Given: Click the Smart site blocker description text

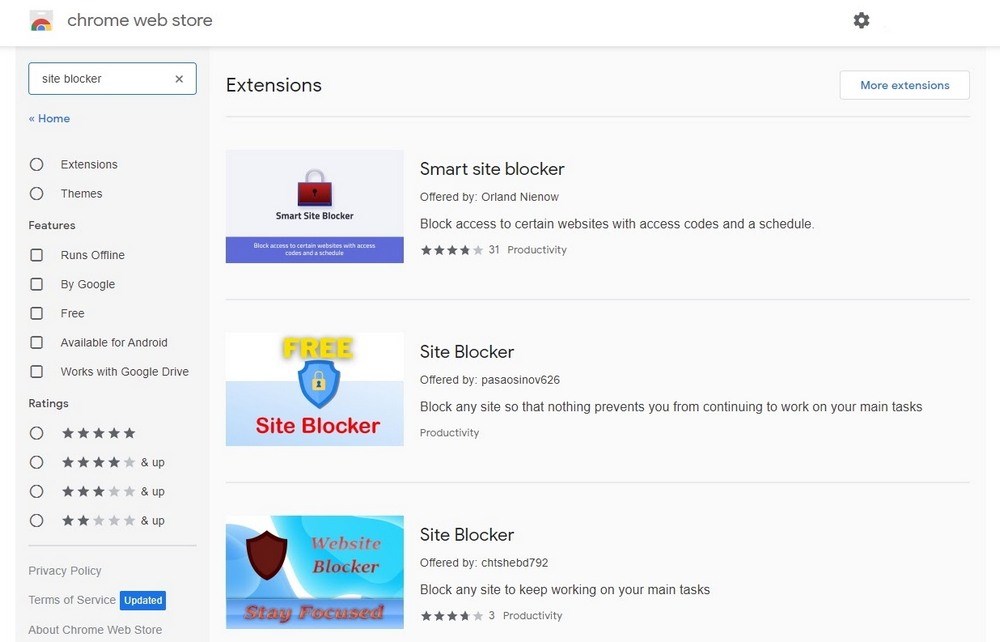Looking at the screenshot, I should click(x=617, y=224).
